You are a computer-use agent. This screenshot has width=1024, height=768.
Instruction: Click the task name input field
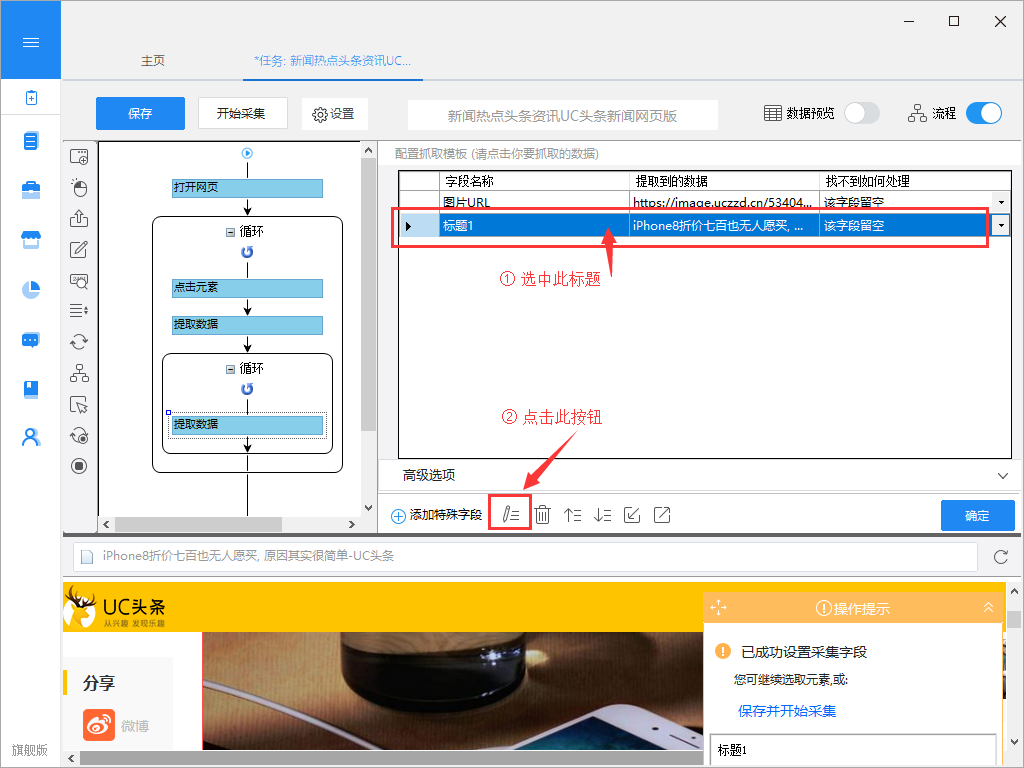tap(562, 115)
